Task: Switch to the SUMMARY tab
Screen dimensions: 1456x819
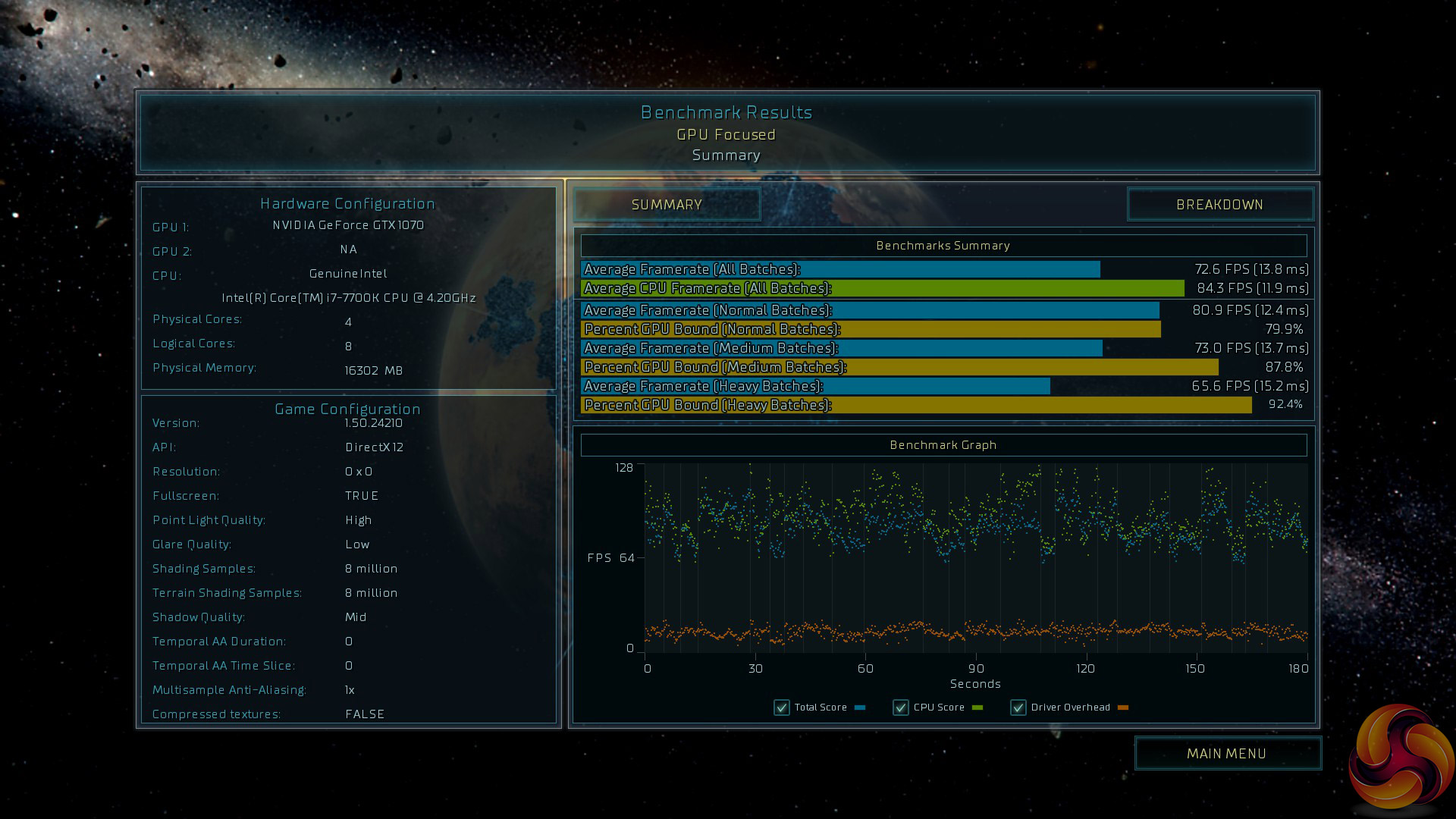Action: point(667,205)
